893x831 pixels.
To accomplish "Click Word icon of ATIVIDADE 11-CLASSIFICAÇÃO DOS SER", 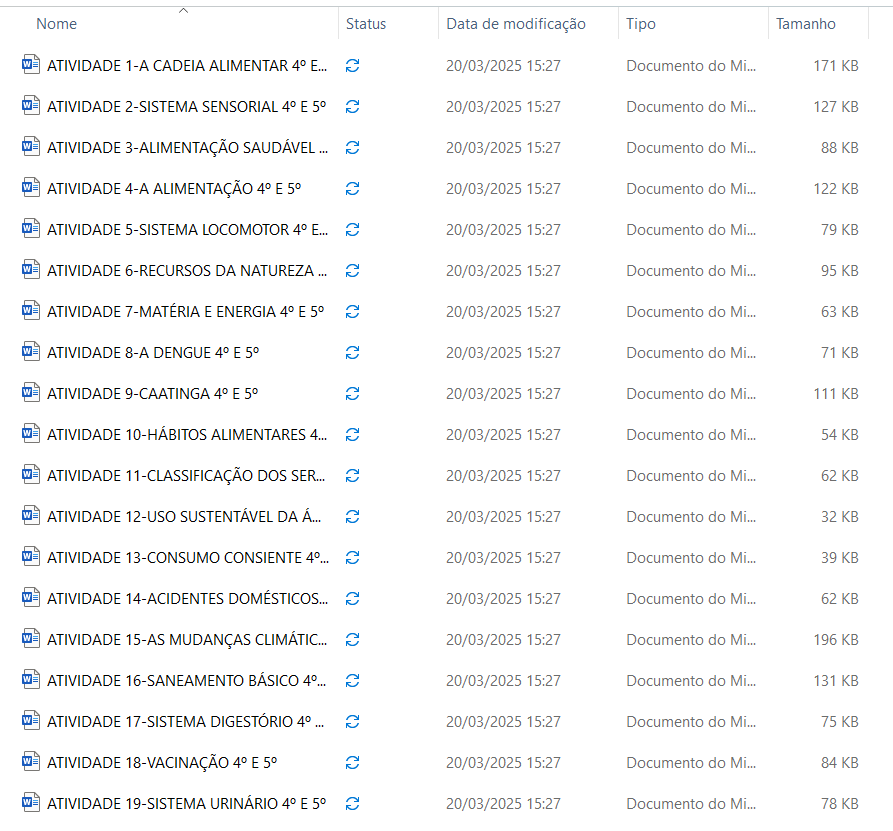I will pyautogui.click(x=31, y=474).
